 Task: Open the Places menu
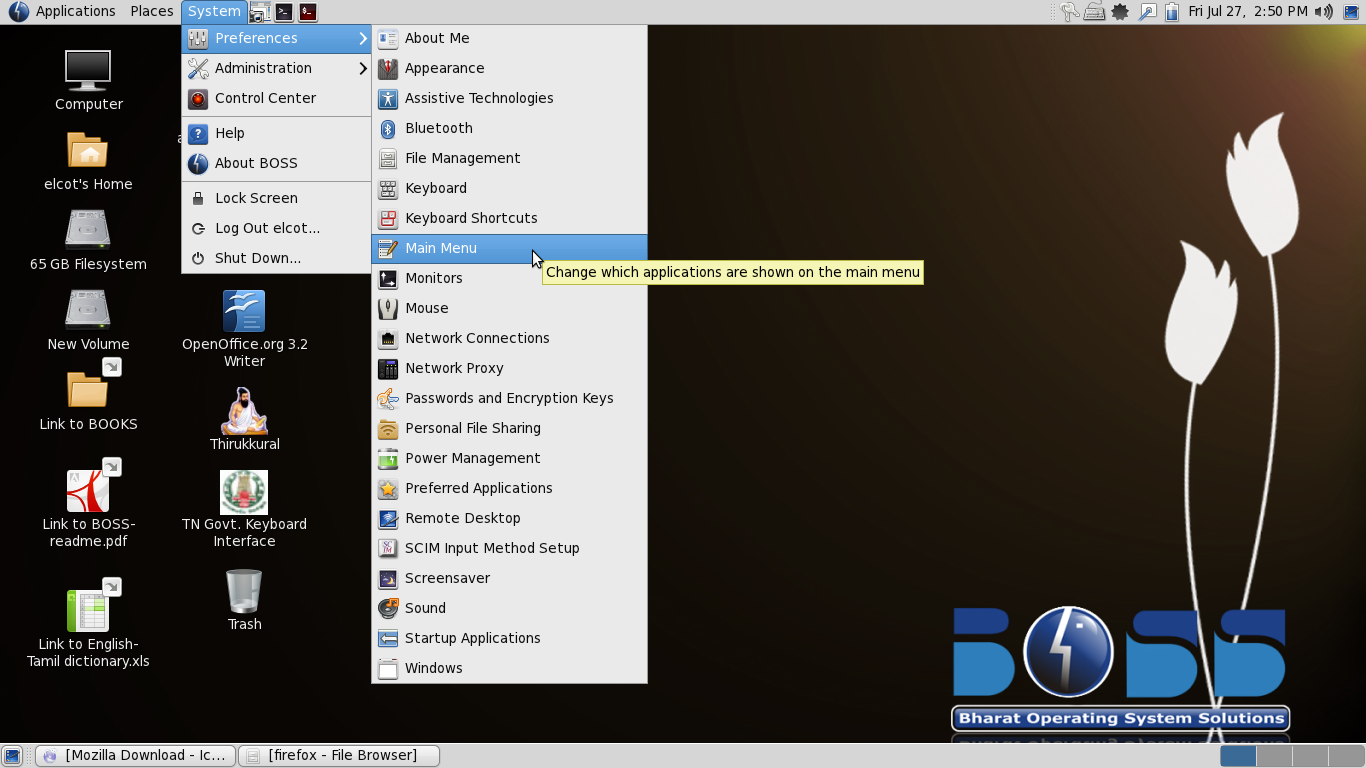point(152,11)
